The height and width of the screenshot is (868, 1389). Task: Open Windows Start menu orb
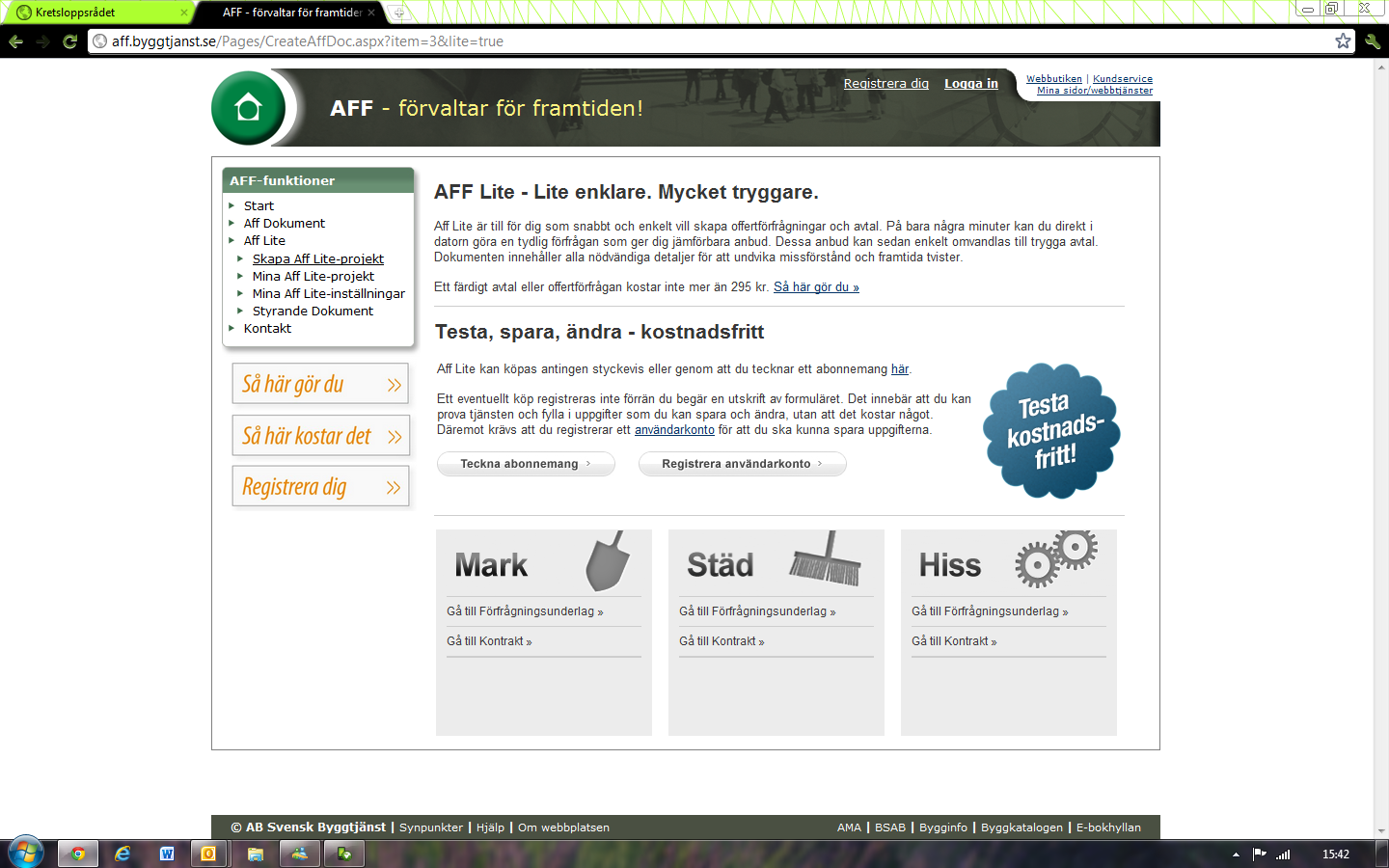pyautogui.click(x=26, y=854)
